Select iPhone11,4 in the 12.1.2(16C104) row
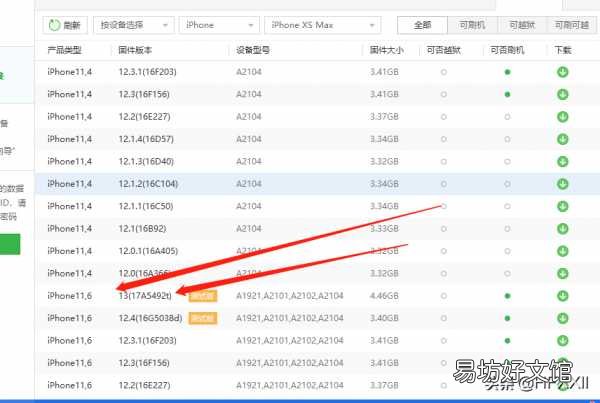 (x=70, y=184)
